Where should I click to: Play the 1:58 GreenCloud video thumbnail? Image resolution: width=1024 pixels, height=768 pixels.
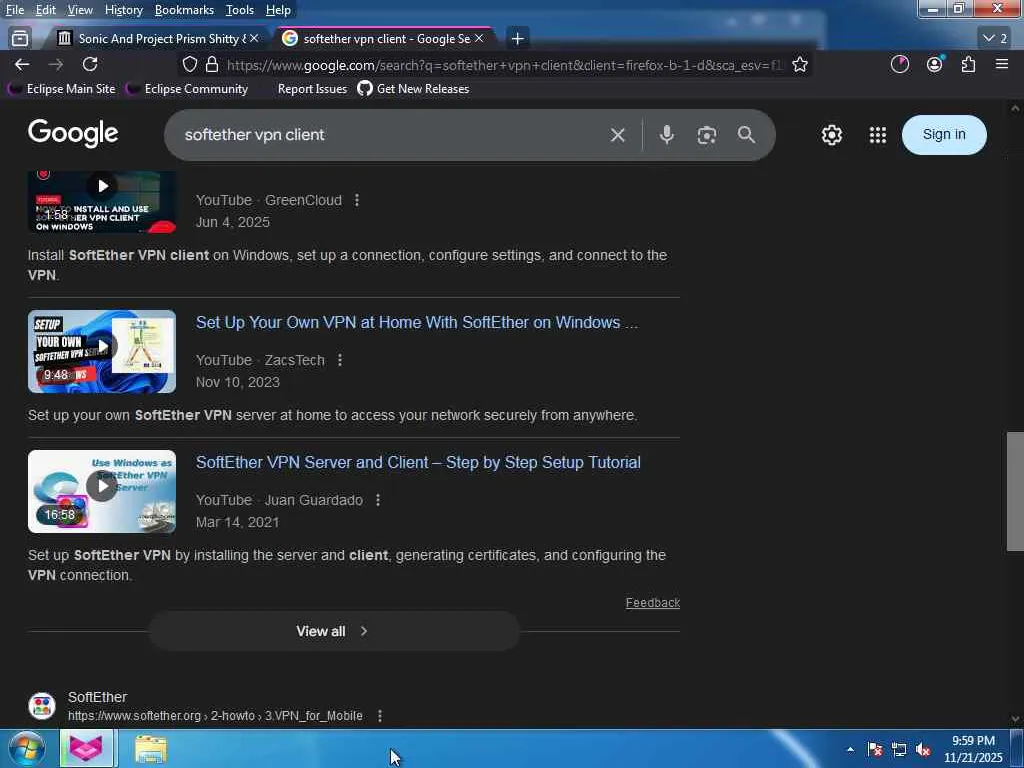click(102, 202)
